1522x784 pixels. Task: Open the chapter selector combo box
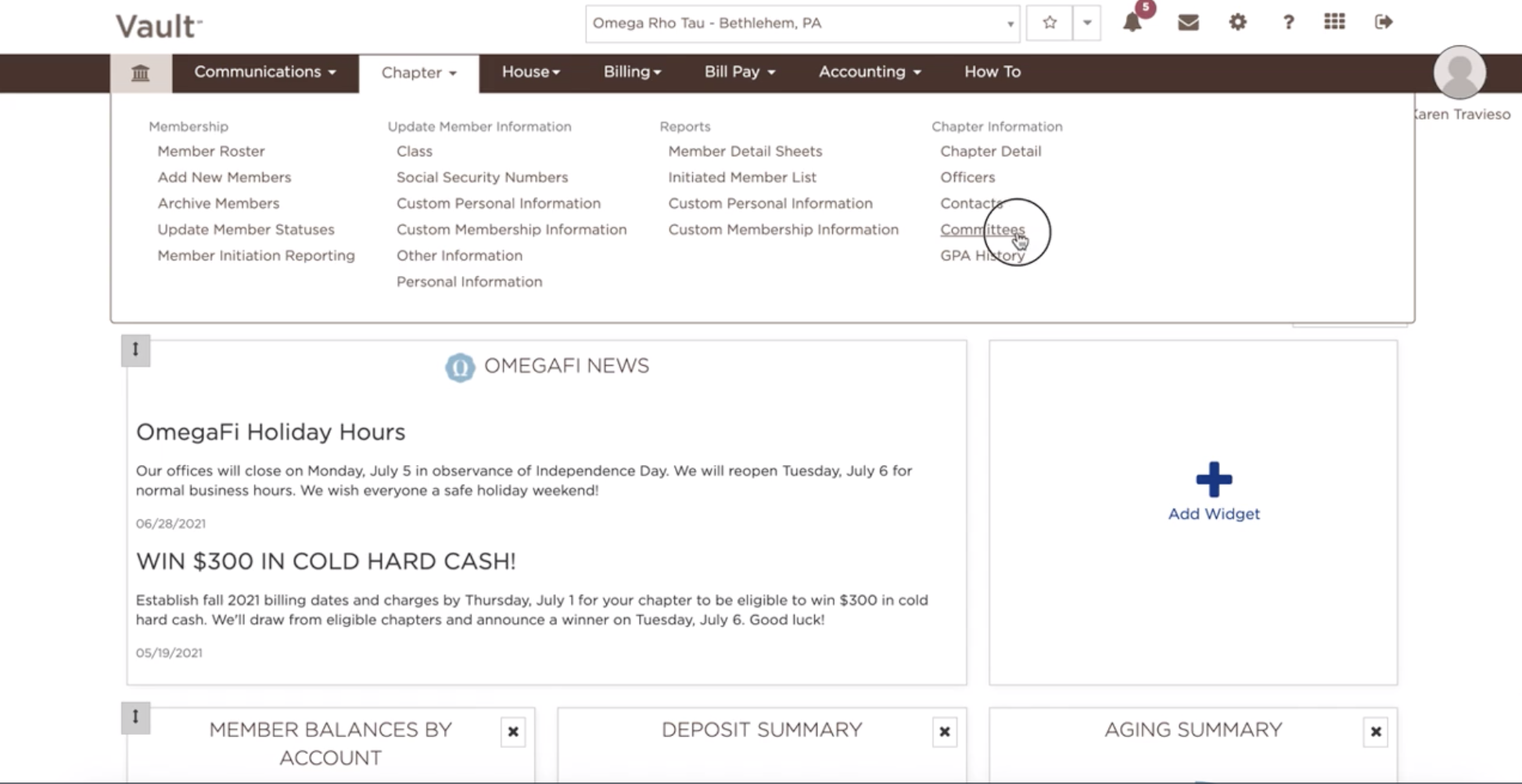click(x=802, y=23)
